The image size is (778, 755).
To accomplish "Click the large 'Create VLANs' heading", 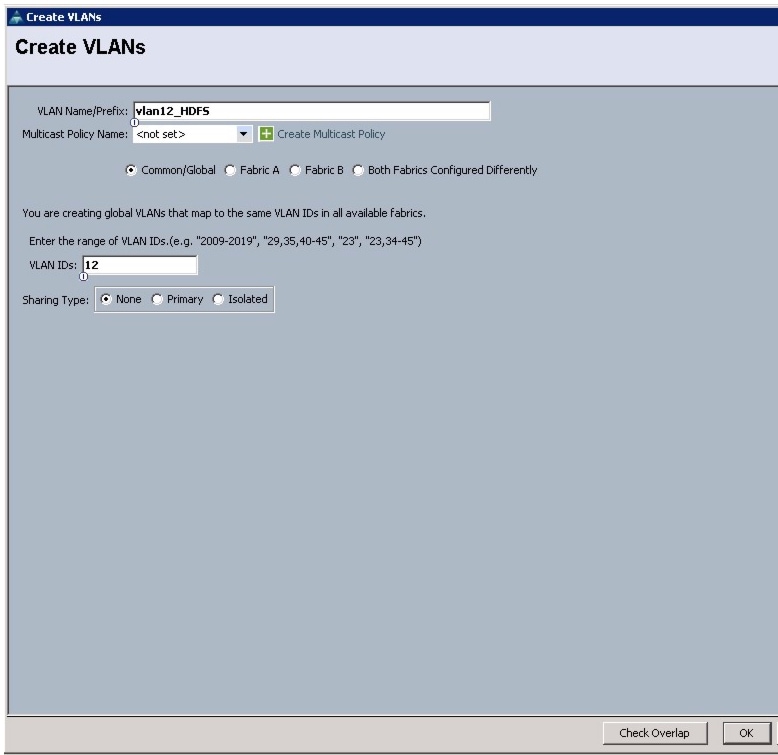I will click(80, 47).
